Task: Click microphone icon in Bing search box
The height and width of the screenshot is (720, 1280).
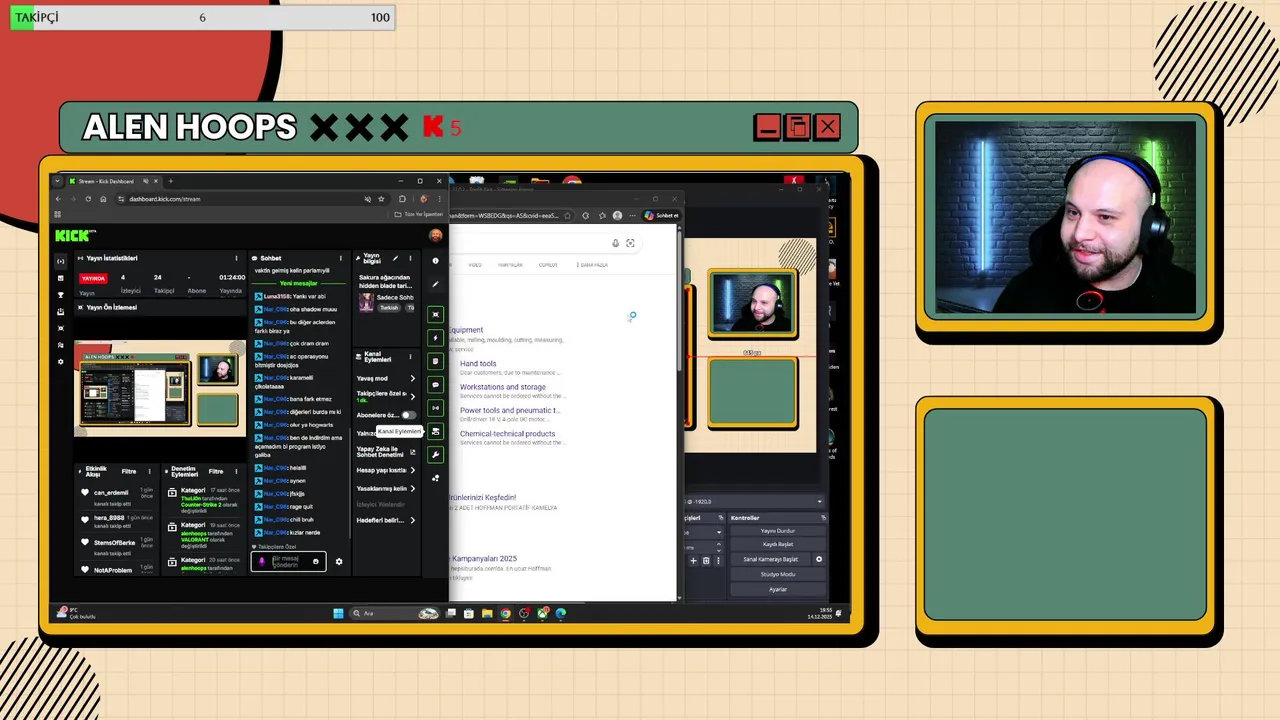Action: coord(615,243)
